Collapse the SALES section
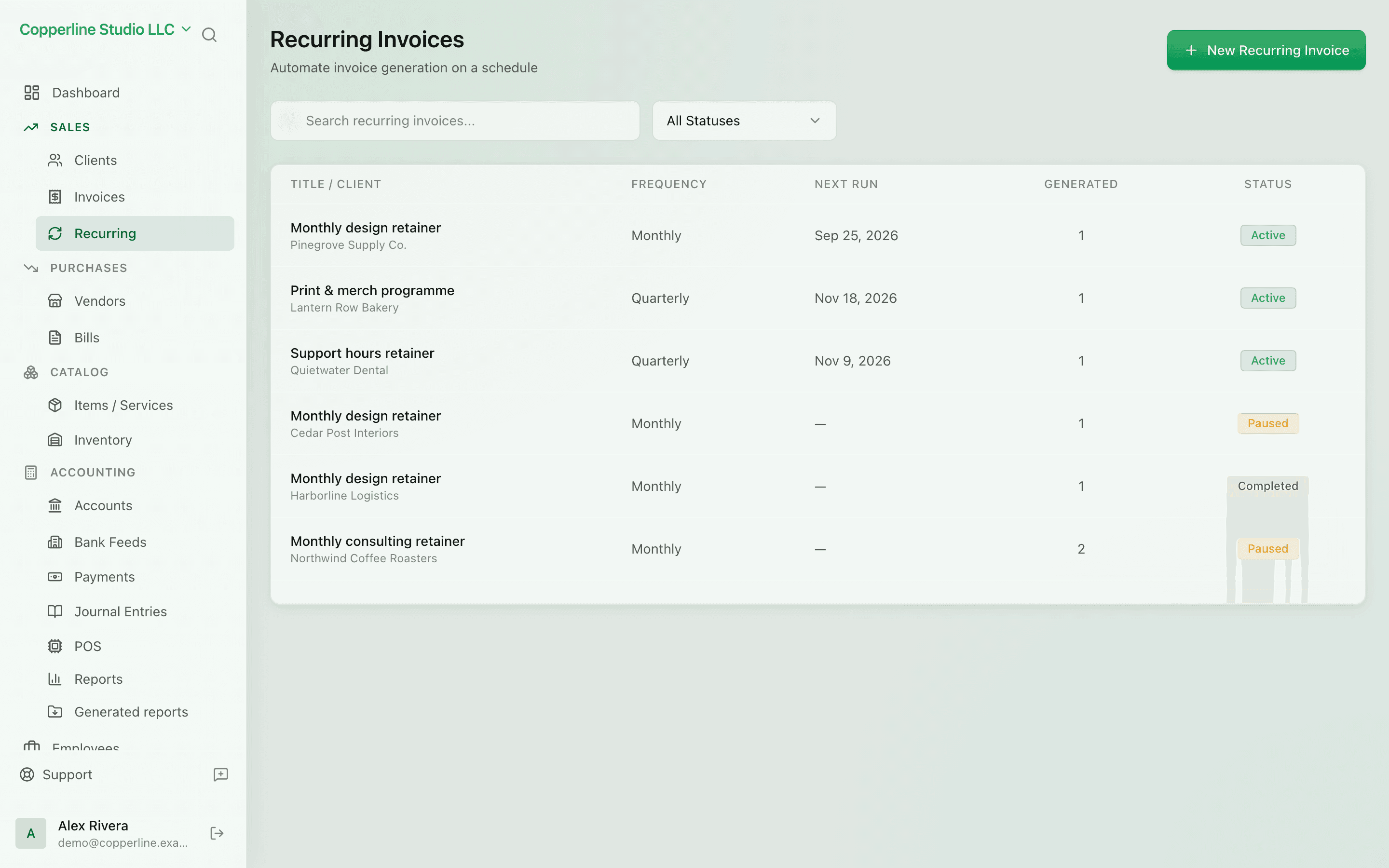The image size is (1389, 868). pos(69,127)
